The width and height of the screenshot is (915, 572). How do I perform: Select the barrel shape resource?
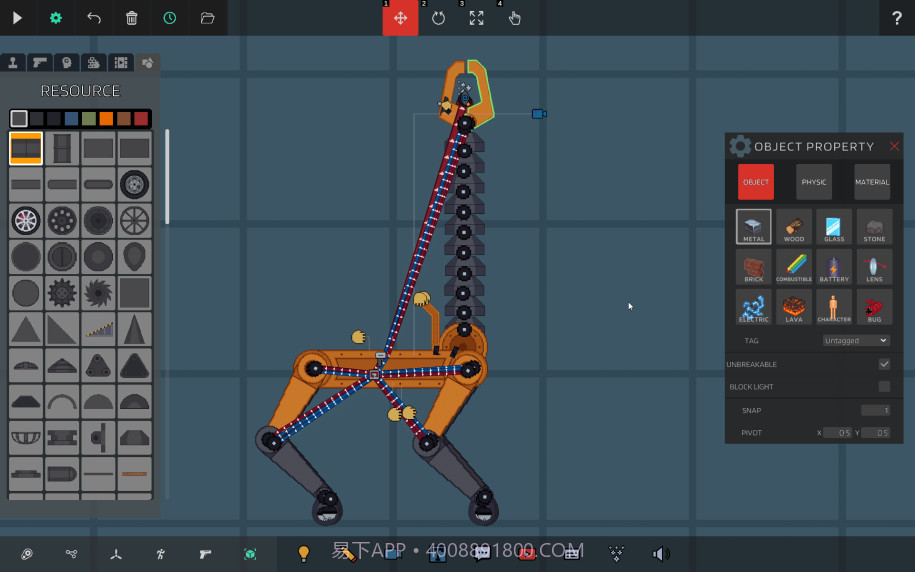[x=62, y=148]
